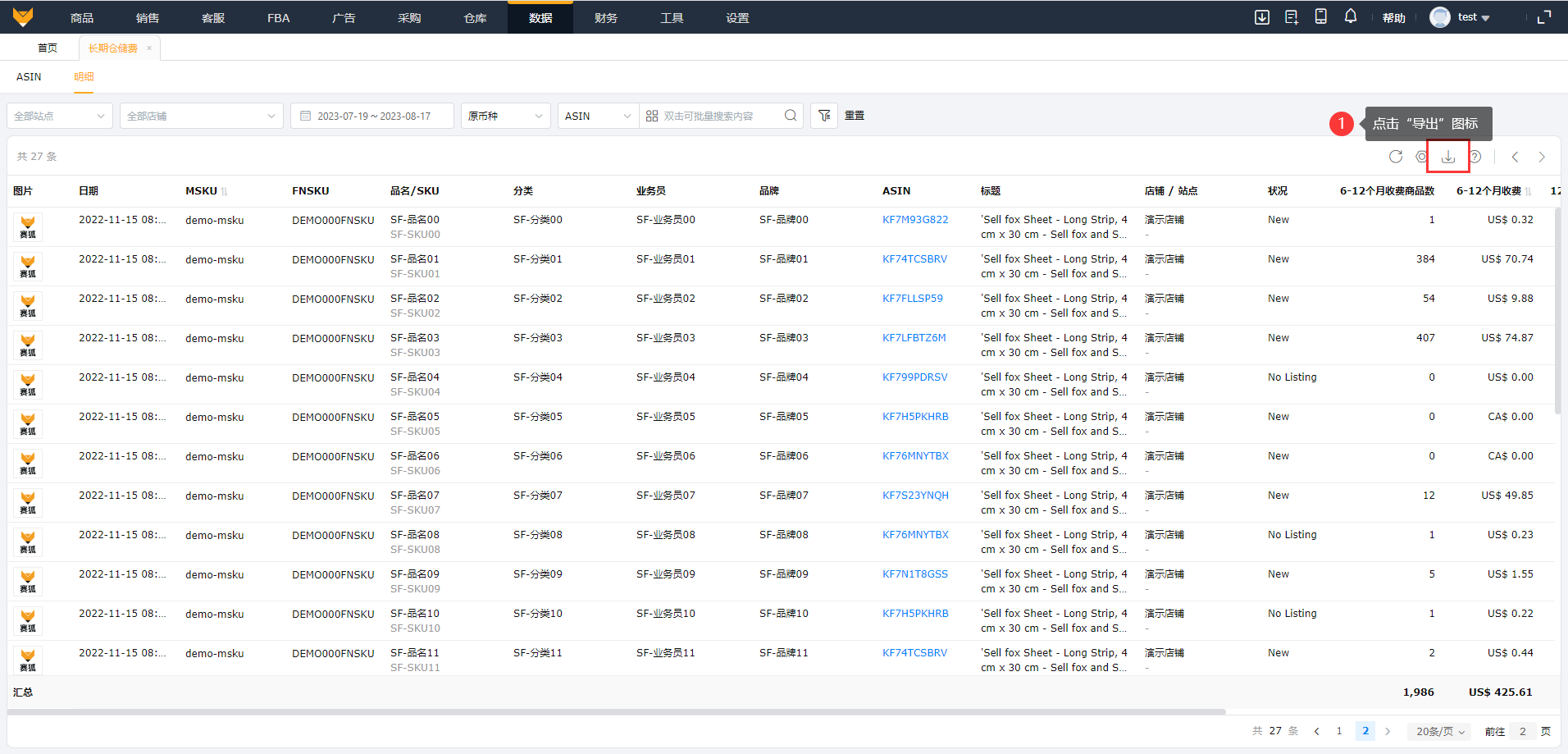Open the 20条/页 page size dropdown
Viewport: 1568px width, 754px height.
click(1439, 731)
